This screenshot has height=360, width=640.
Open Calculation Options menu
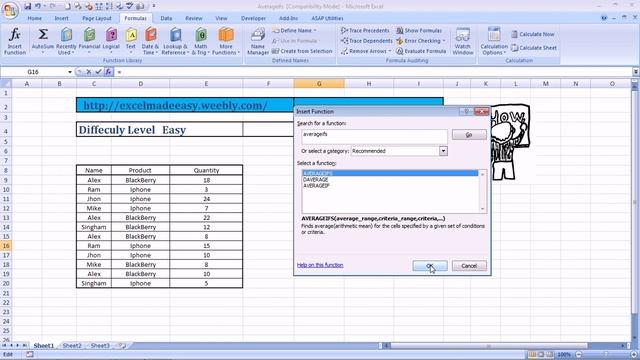tap(494, 41)
